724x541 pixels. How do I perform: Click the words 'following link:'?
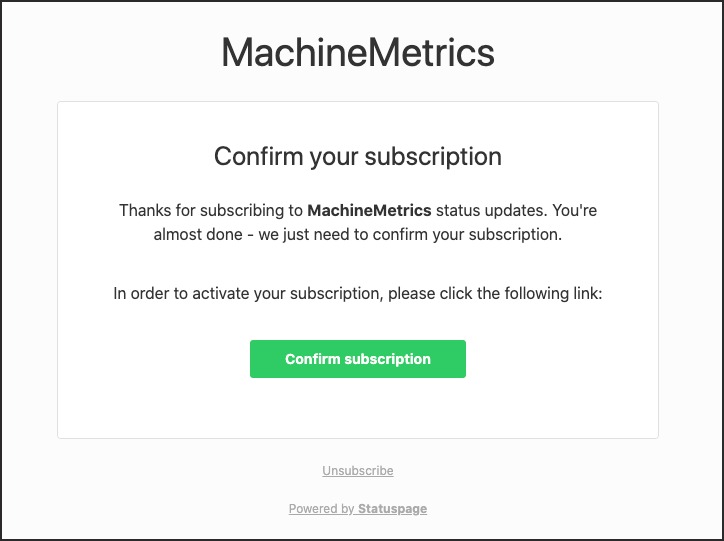click(x=553, y=293)
